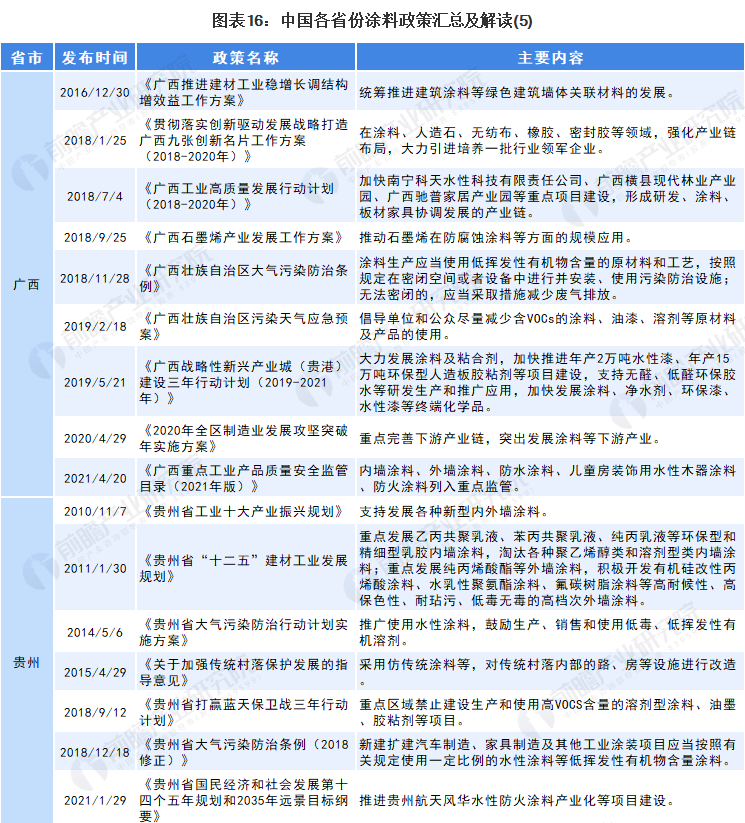Click the 主要内容 column header
This screenshot has height=823, width=745.
(x=550, y=57)
